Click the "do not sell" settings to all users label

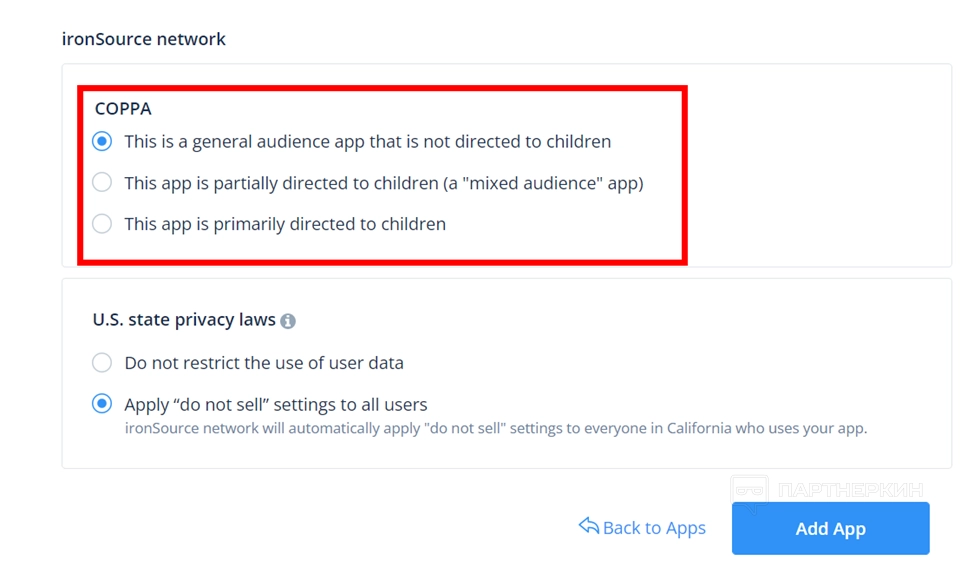coord(276,405)
